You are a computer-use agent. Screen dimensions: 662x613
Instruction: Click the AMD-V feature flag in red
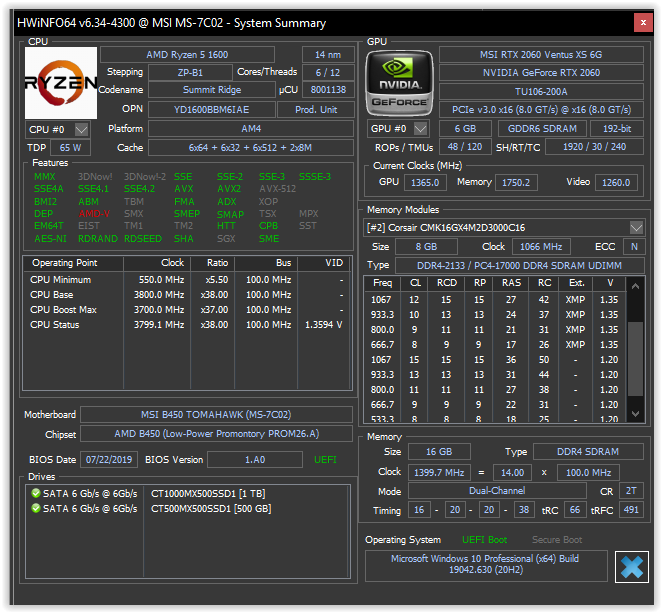(94, 214)
